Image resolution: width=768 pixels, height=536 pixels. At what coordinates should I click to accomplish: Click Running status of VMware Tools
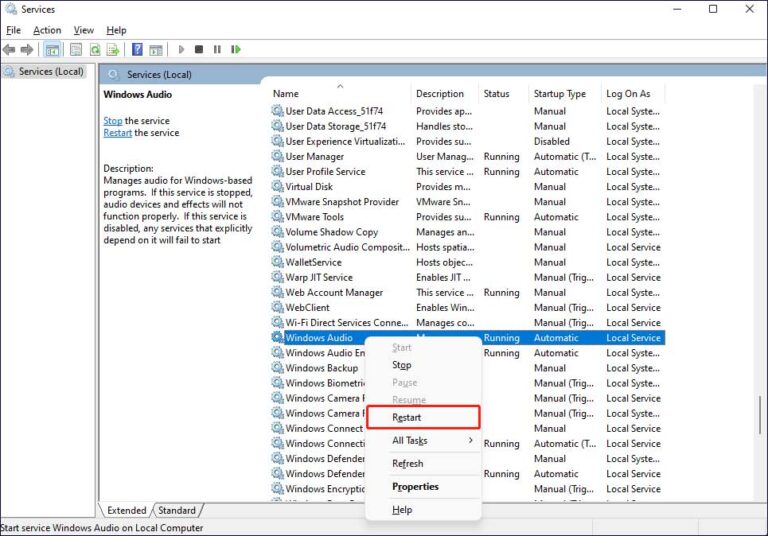(x=501, y=217)
